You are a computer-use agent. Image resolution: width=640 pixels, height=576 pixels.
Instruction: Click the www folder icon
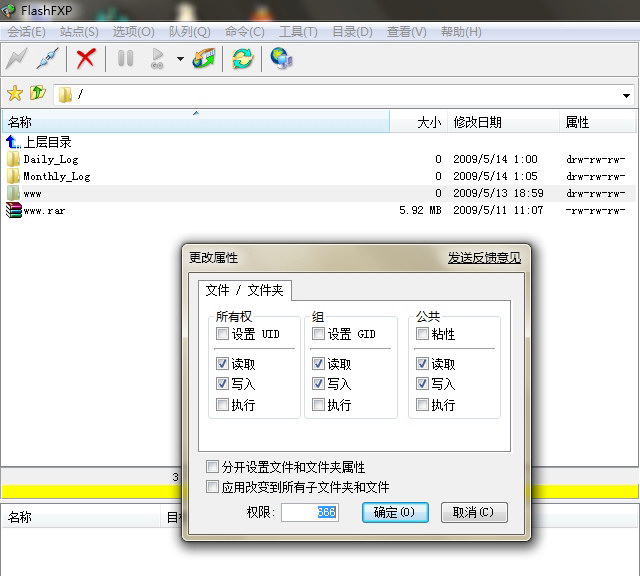13,193
